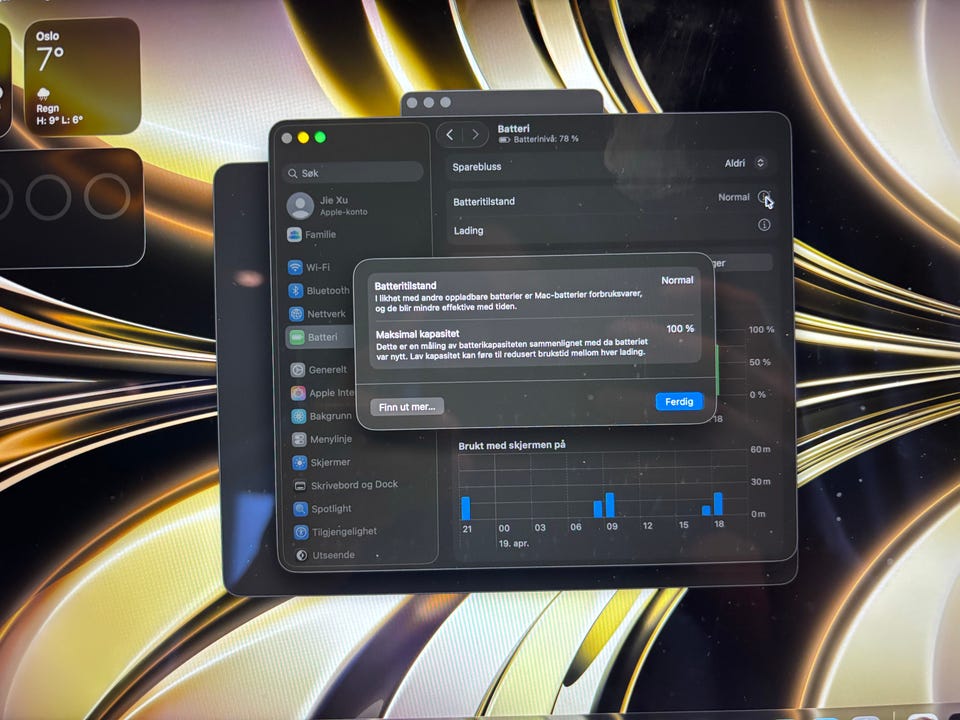Click info icon in Lading row
Viewport: 960px width, 720px height.
click(764, 225)
